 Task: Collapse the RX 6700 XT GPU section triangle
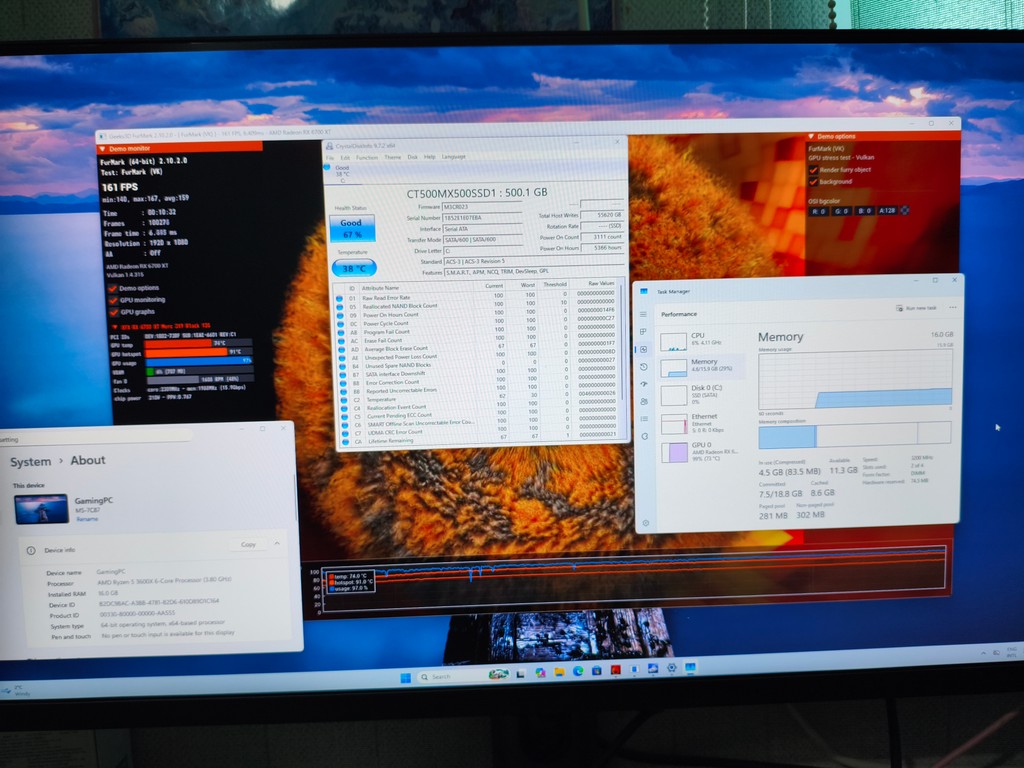click(x=115, y=326)
